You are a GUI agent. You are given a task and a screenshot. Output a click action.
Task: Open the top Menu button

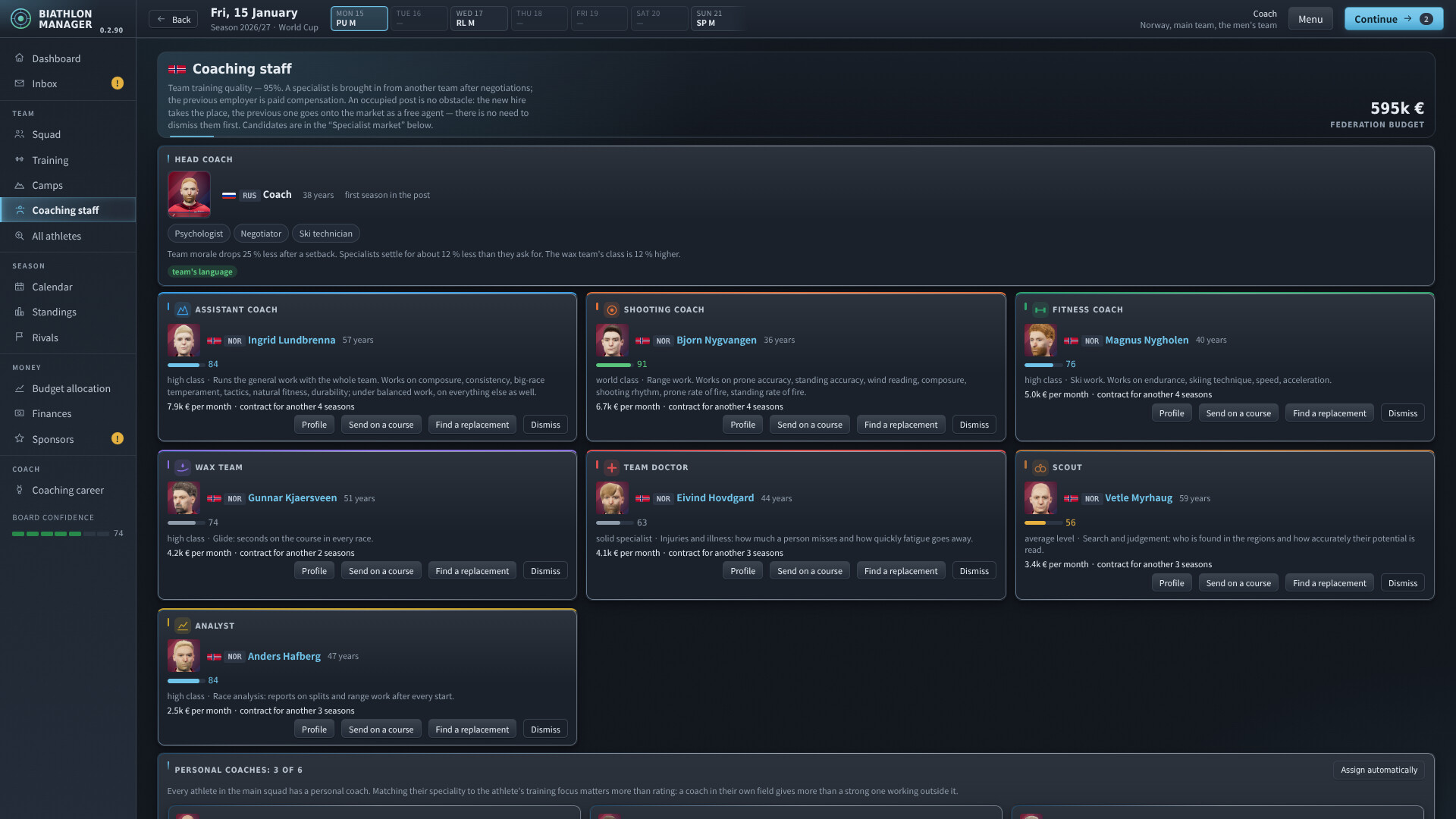pos(1310,19)
